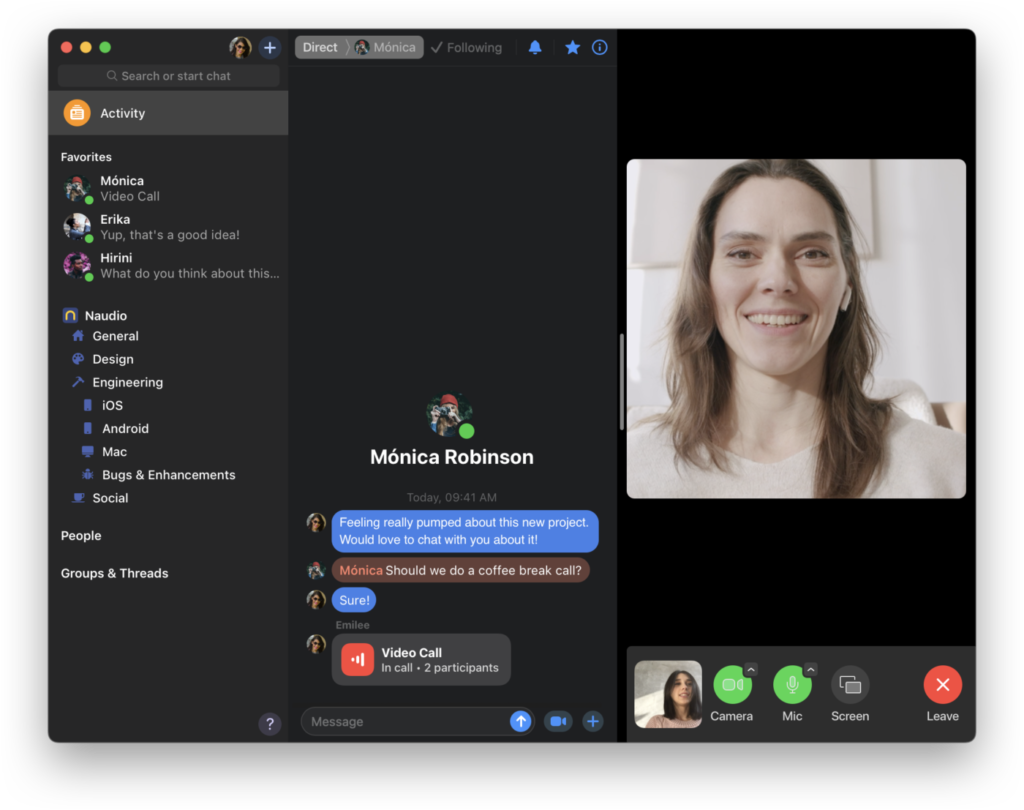1024x810 pixels.
Task: Click in the Message input field
Action: click(x=410, y=721)
